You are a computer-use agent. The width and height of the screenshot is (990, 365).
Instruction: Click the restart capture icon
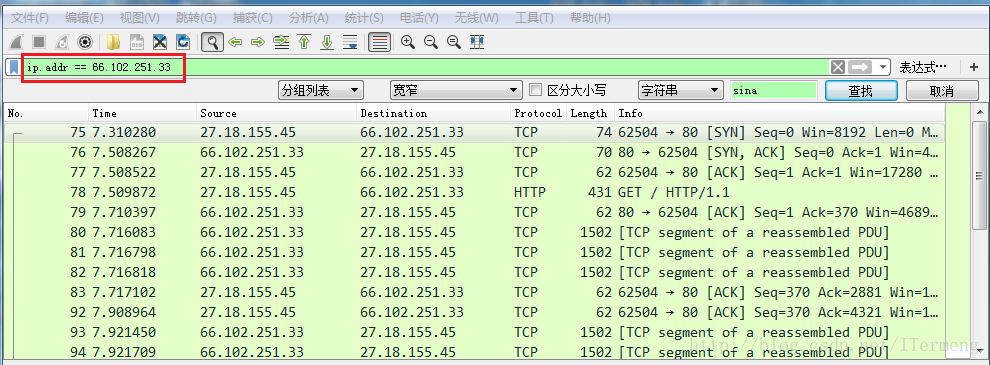coord(62,42)
